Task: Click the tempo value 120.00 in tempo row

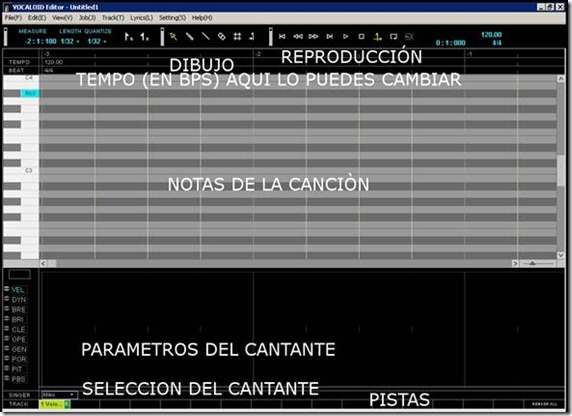Action: click(x=54, y=62)
